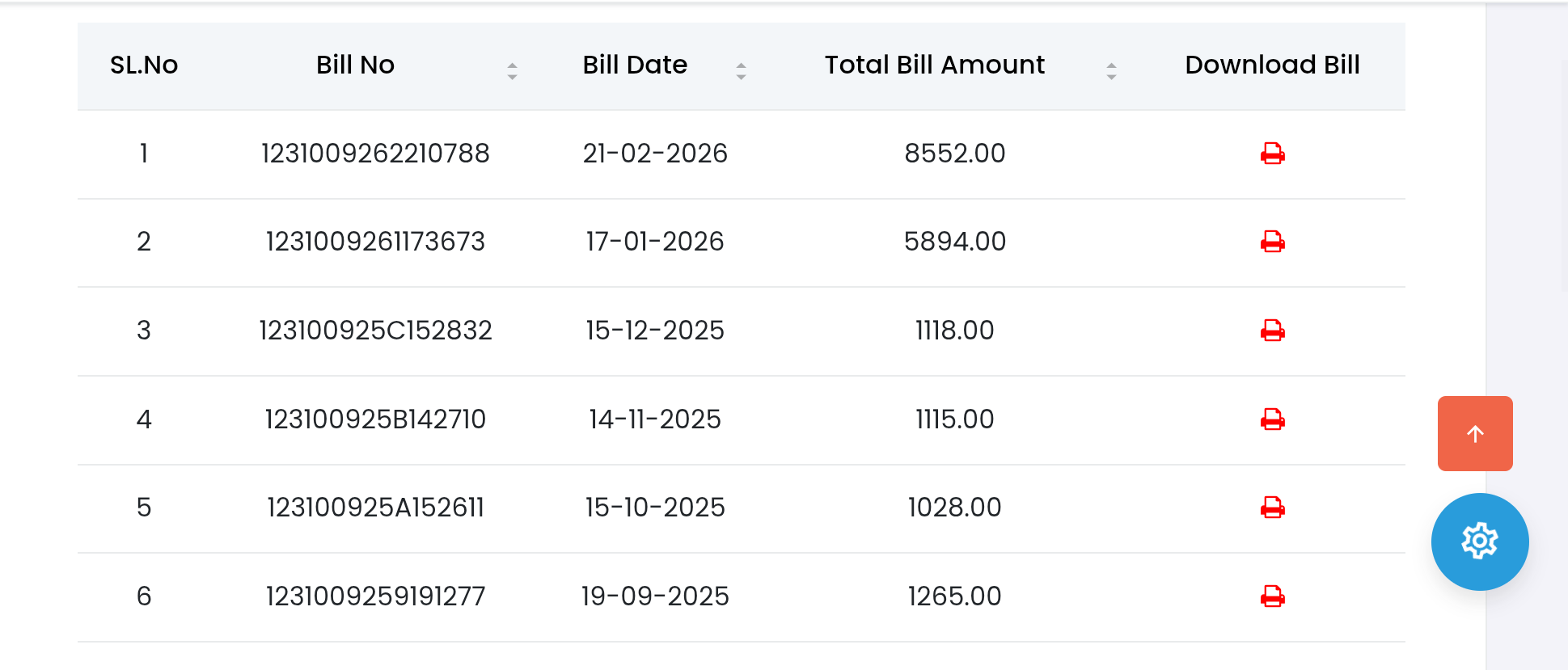Click the 5894.00 amount cell
Viewport: 1568px width, 670px height.
(x=954, y=242)
